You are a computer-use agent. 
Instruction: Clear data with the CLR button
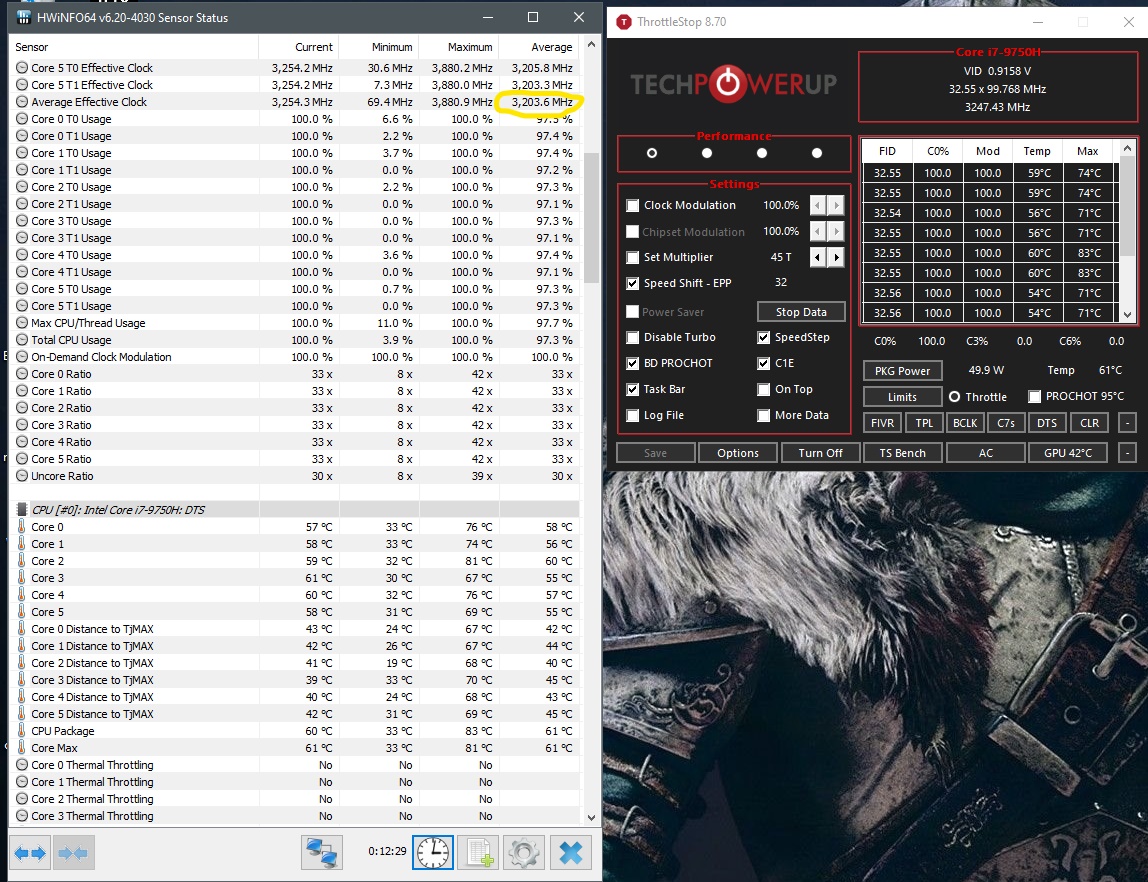(1089, 423)
